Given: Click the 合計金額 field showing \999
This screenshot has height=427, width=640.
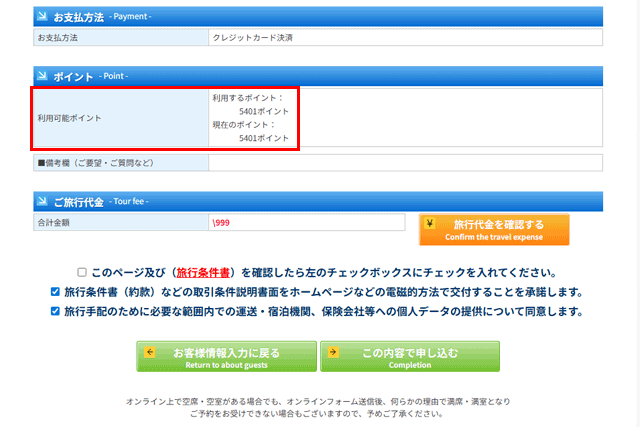Looking at the screenshot, I should tap(306, 223).
